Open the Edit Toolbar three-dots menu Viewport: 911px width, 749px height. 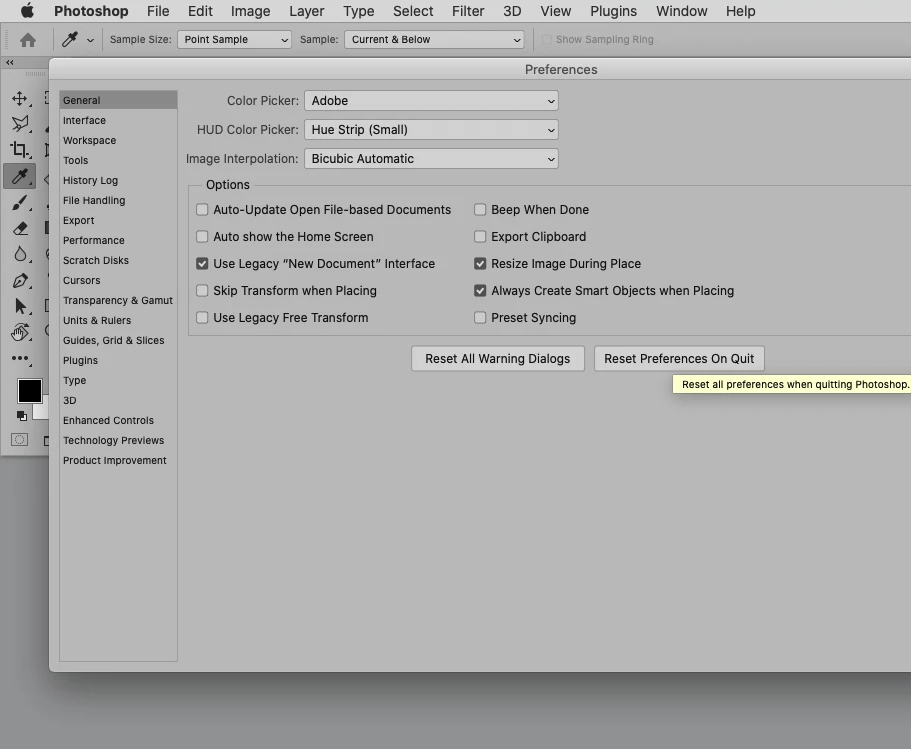point(20,359)
